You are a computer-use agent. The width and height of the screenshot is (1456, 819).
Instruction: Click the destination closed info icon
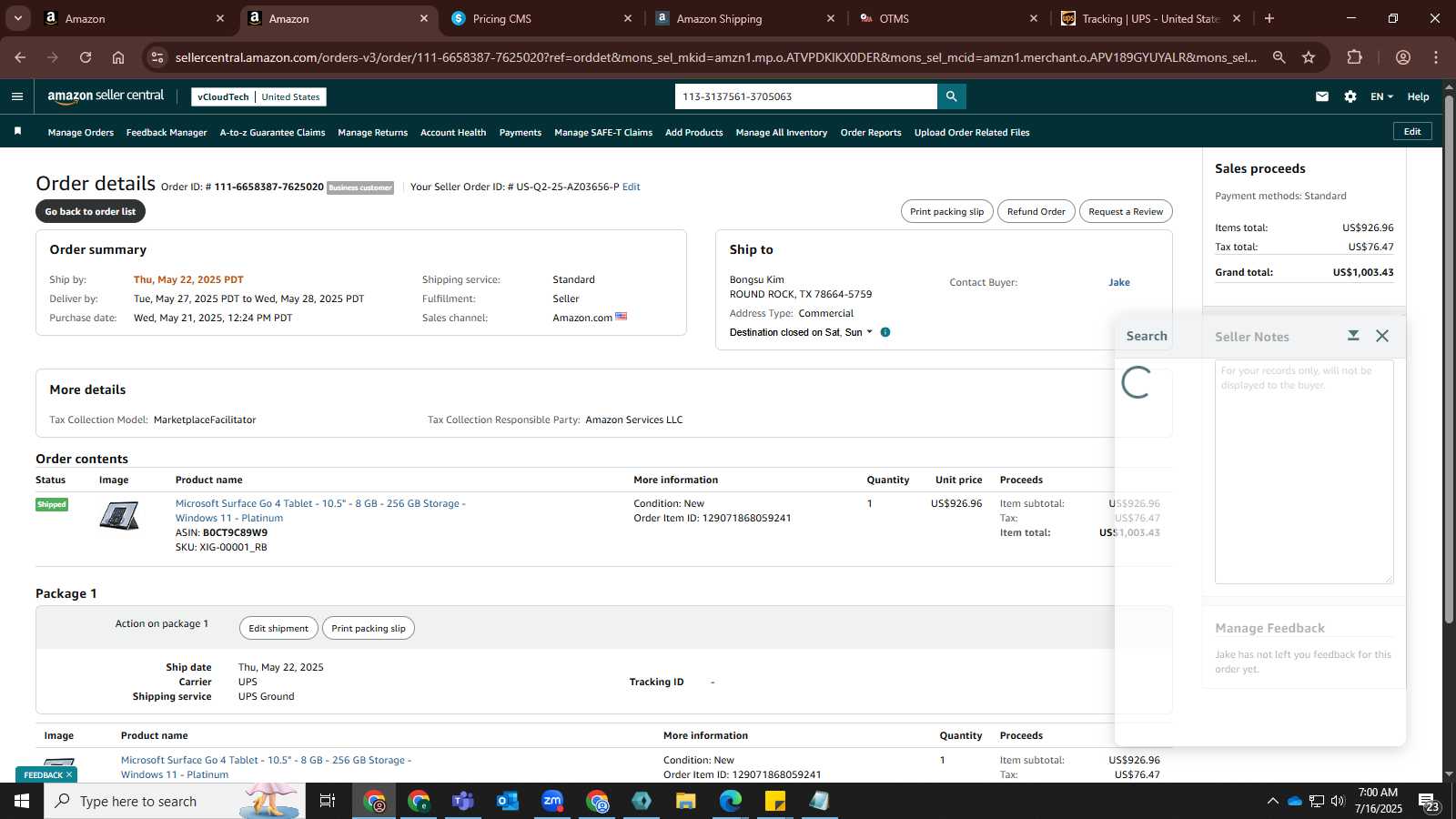(x=885, y=332)
